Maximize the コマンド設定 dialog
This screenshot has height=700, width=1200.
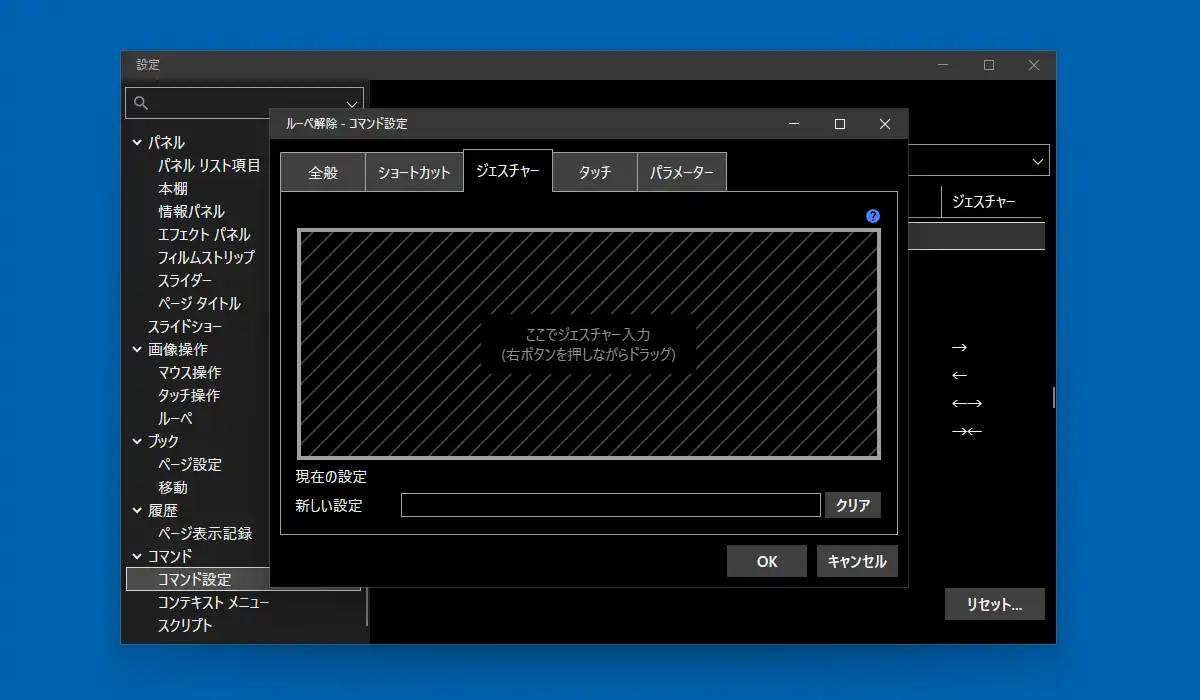[840, 124]
